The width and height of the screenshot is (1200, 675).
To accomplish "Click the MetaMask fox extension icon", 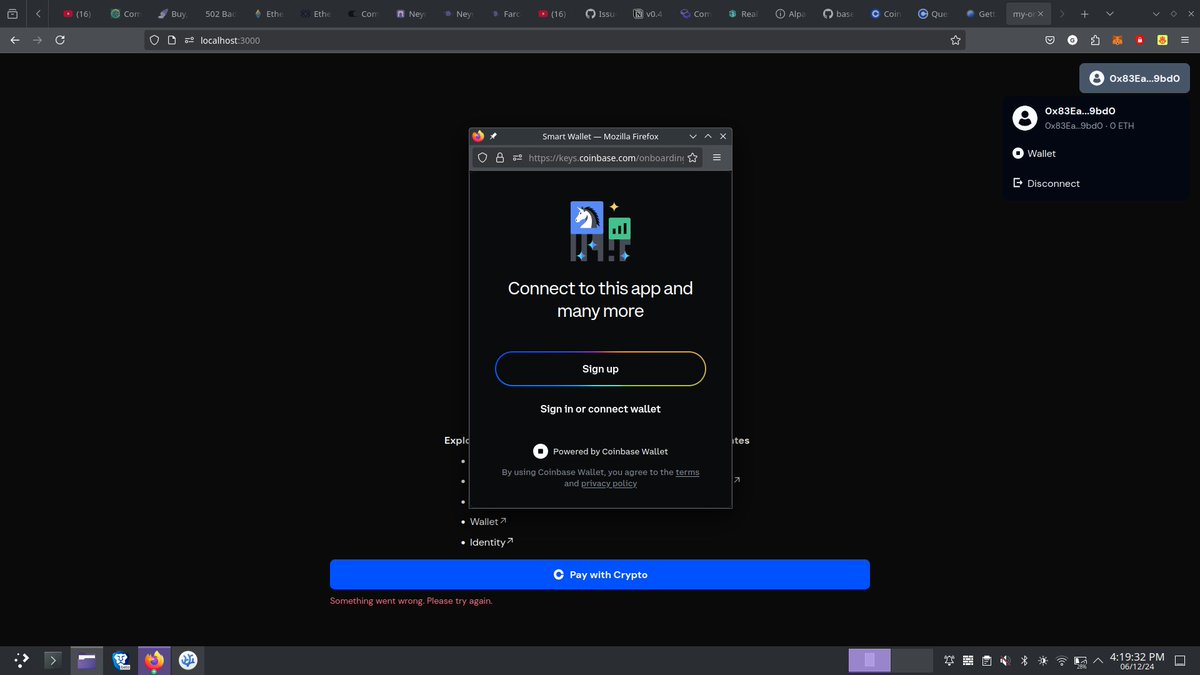I will click(x=1118, y=40).
